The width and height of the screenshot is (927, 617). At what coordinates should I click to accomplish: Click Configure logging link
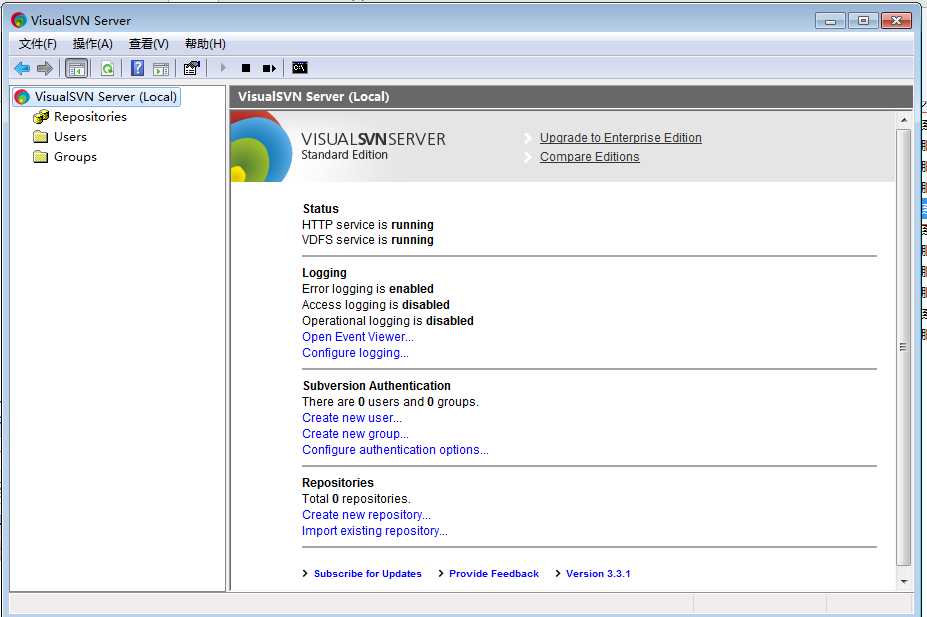[355, 353]
